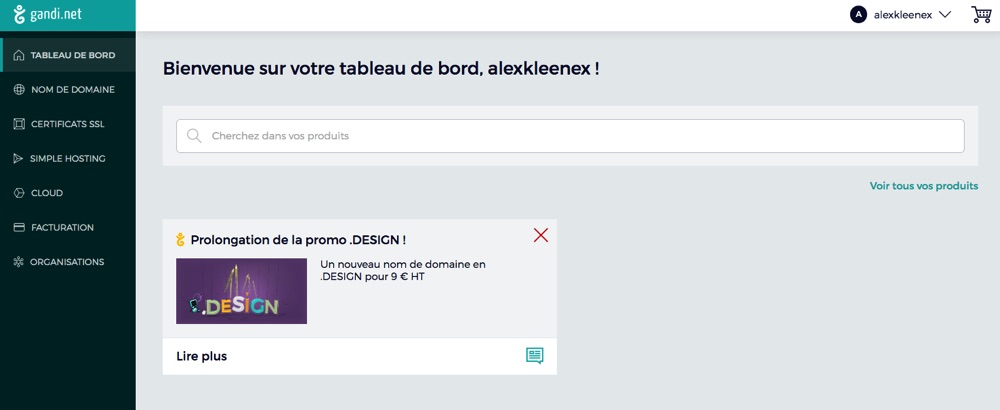Open the Facturation menu entry
The width and height of the screenshot is (1000, 410).
(x=62, y=228)
